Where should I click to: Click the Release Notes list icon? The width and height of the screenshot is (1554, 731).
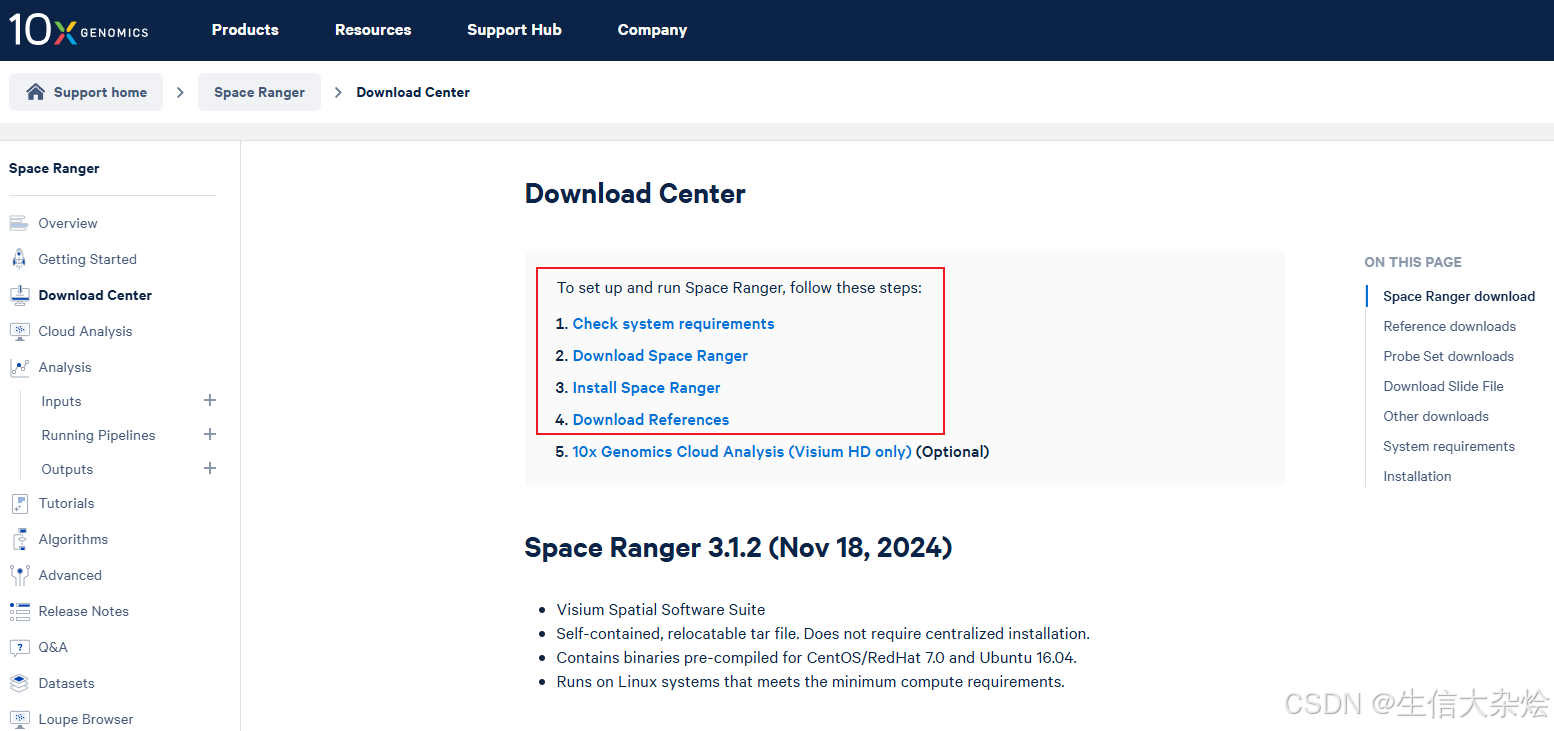pos(19,611)
